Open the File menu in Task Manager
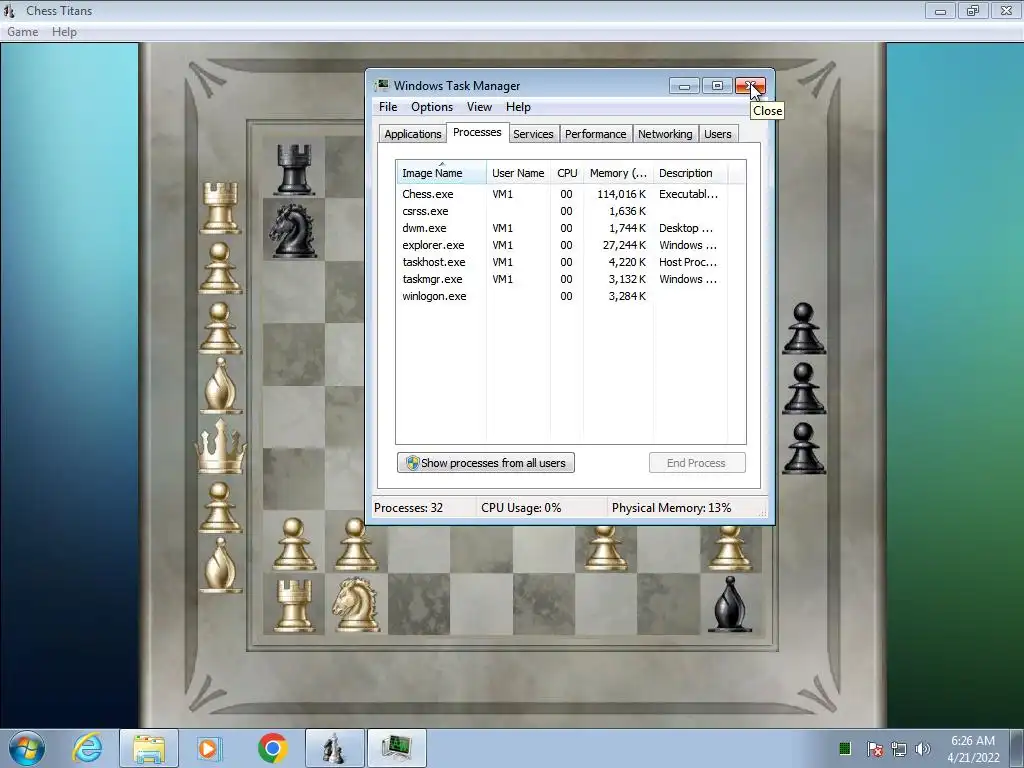Screen dimensions: 1024x768 click(388, 107)
